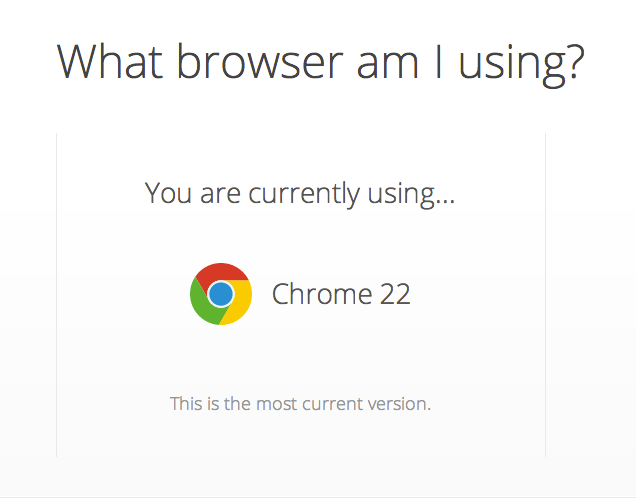This screenshot has width=636, height=498.
Task: Click the green segment of Chrome logo
Action: tap(204, 305)
